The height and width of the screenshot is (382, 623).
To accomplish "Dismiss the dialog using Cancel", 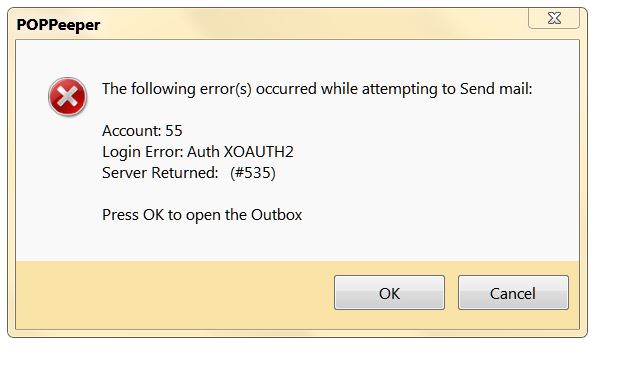I will click(513, 293).
